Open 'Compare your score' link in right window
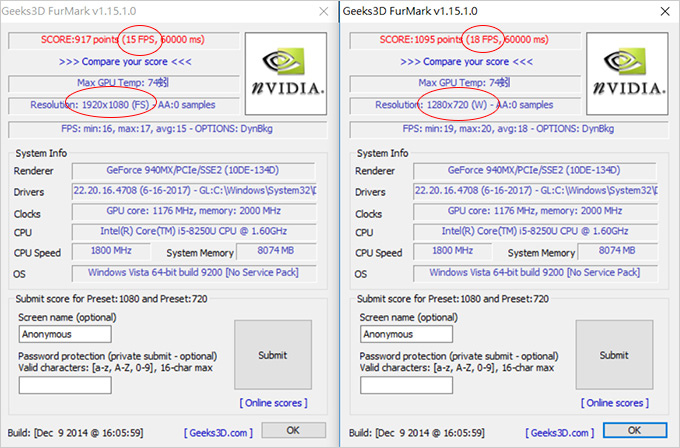This screenshot has height=448, width=680. click(x=467, y=62)
